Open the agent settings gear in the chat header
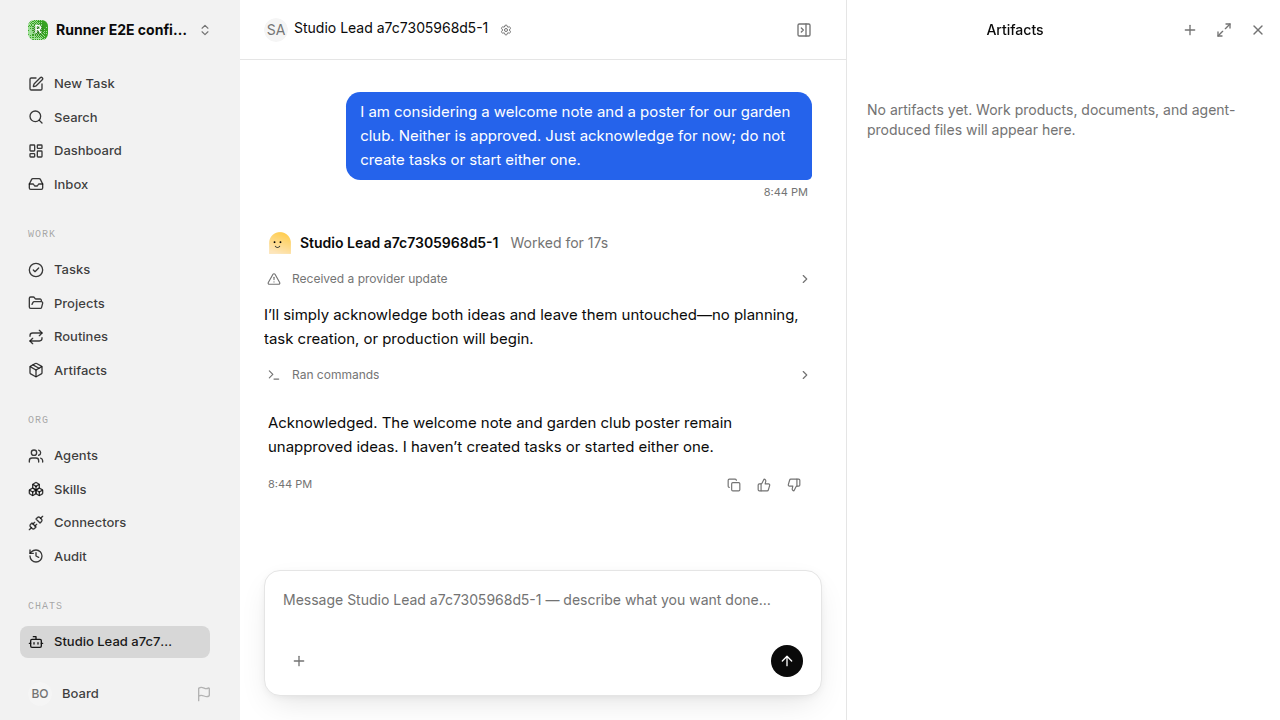The image size is (1280, 720). click(x=506, y=30)
